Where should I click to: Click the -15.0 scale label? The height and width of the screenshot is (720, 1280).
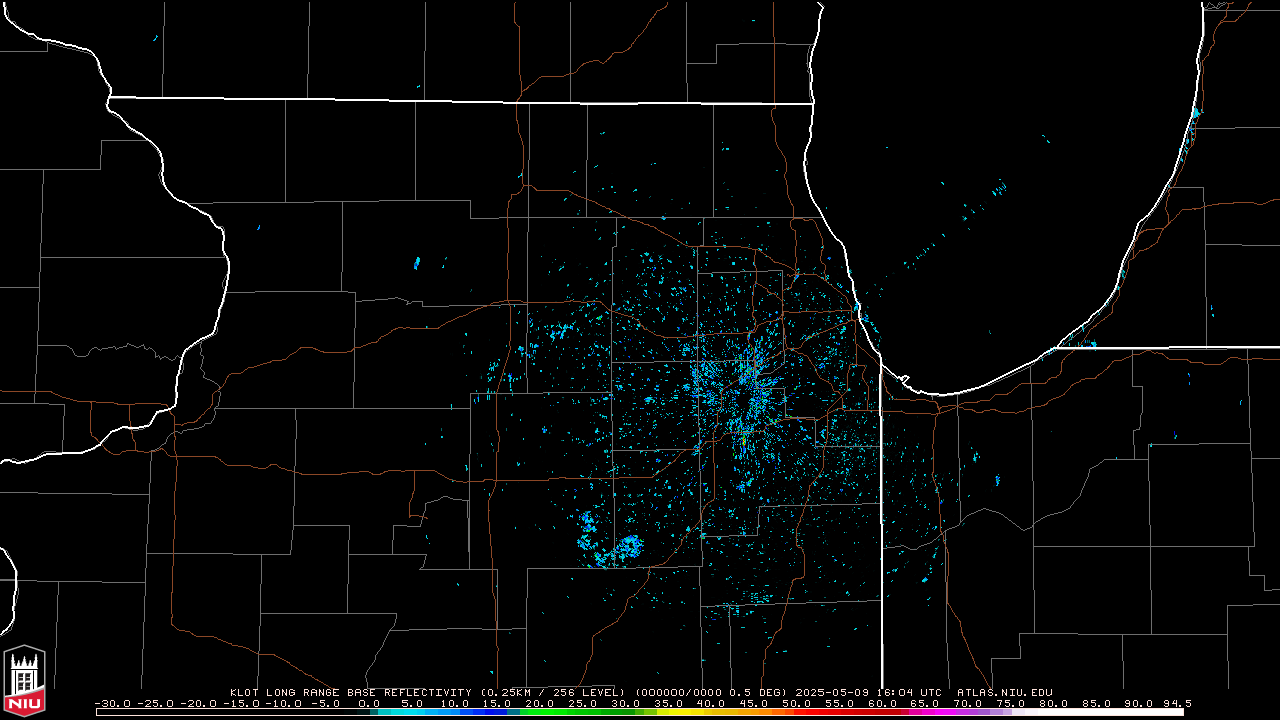coord(241,703)
